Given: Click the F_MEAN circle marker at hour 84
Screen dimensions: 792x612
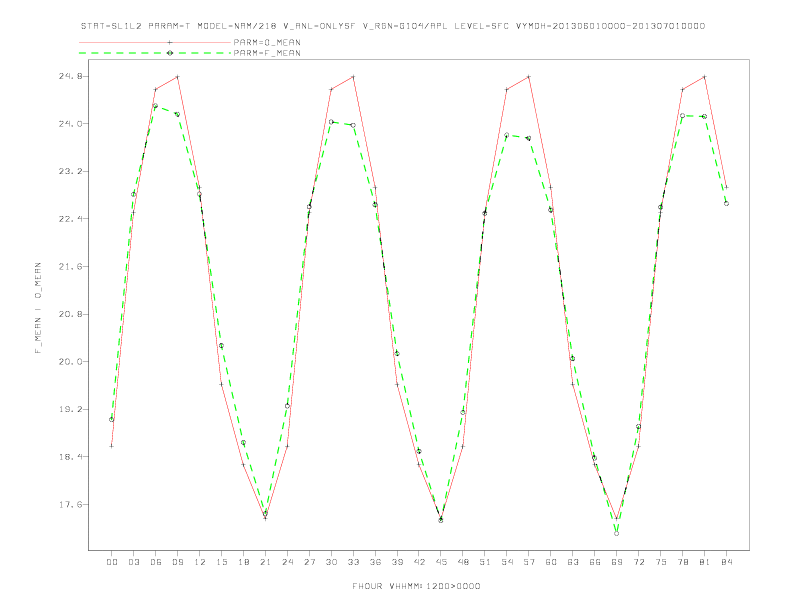Looking at the screenshot, I should (726, 203).
